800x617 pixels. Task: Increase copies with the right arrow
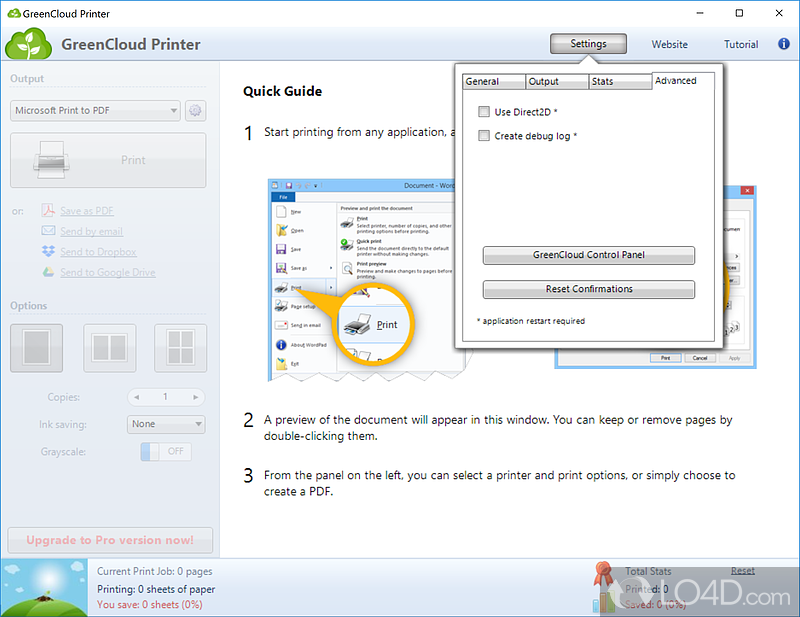(195, 397)
